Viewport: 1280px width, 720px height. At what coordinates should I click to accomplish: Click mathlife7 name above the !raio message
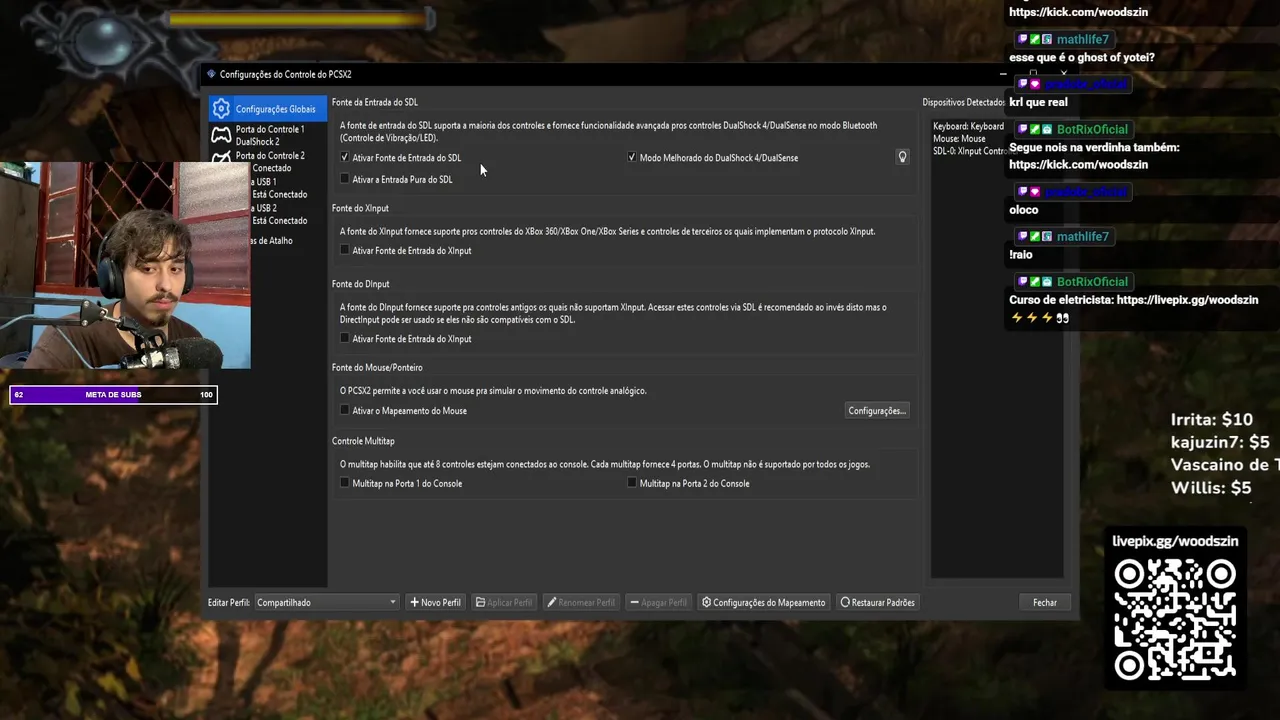[x=1082, y=237]
